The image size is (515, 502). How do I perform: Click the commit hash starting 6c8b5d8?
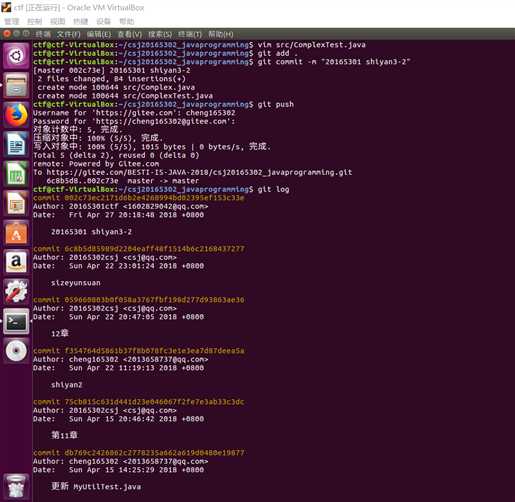tap(154, 249)
